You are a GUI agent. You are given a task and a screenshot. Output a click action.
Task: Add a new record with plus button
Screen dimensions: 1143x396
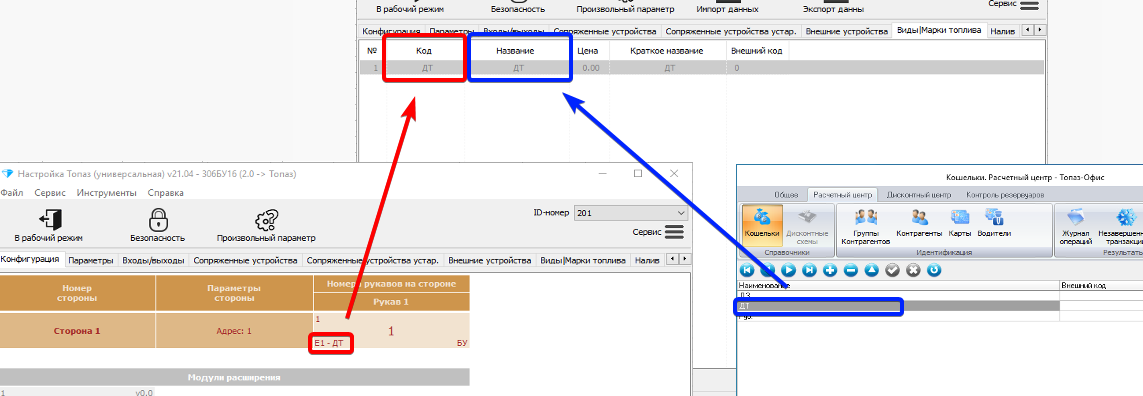point(830,271)
